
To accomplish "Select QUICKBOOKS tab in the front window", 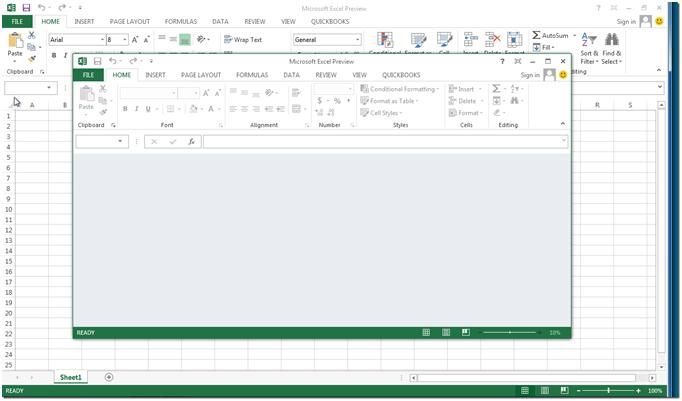I will pyautogui.click(x=401, y=75).
